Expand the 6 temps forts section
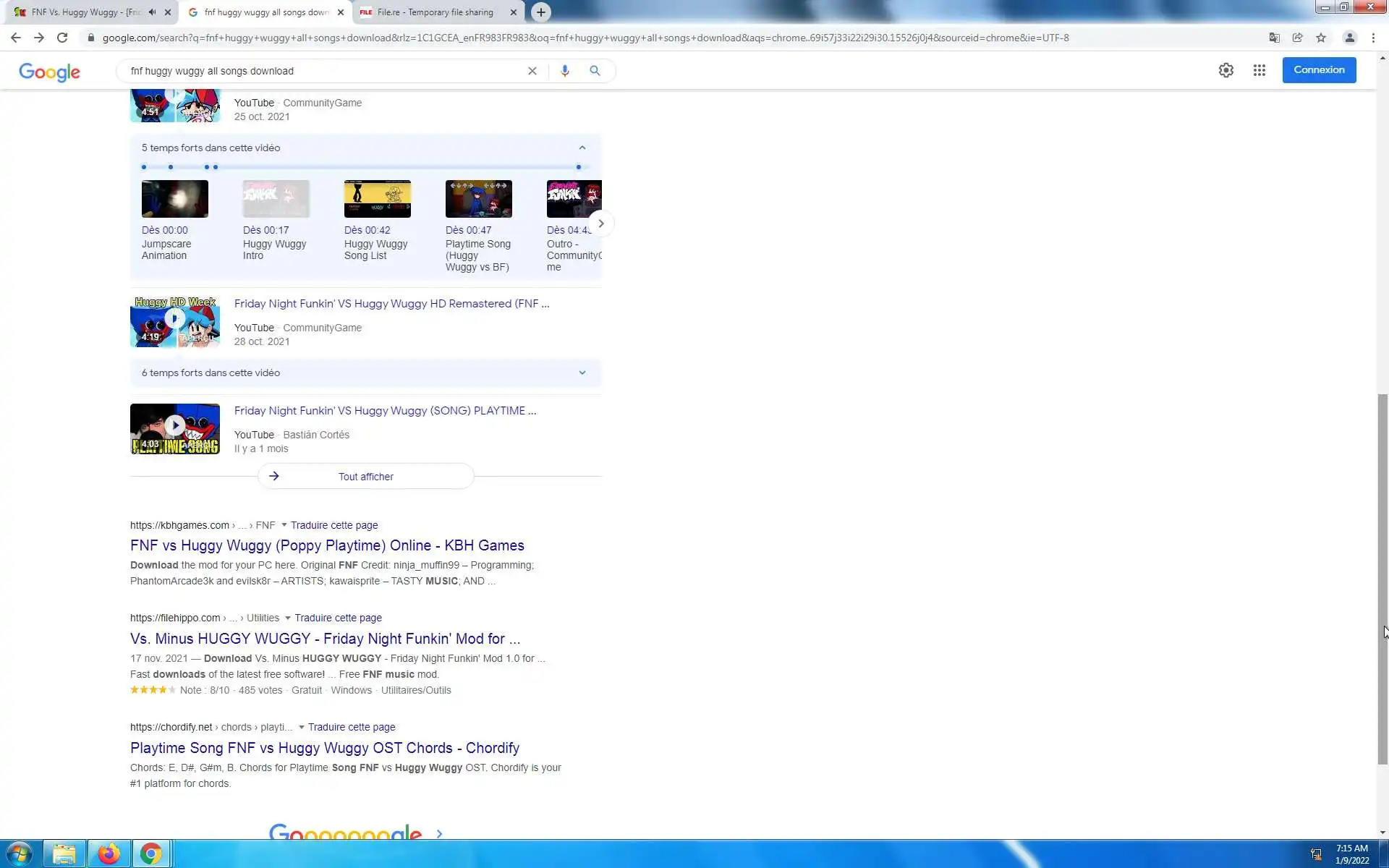 click(x=582, y=373)
